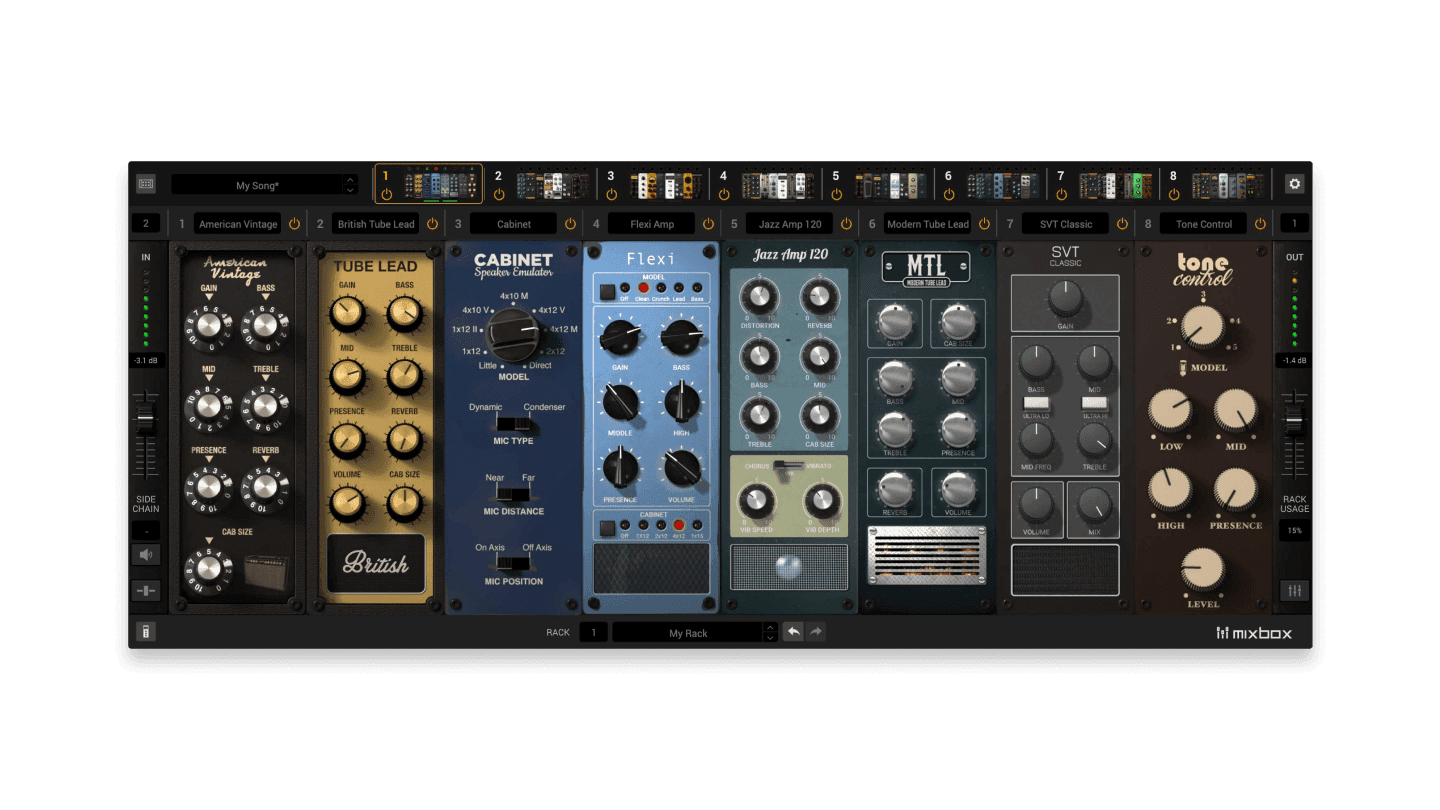This screenshot has height=810, width=1440.
Task: Switch Jazz Amp 120 from Chorus to Vibrato
Action: pyautogui.click(x=800, y=465)
